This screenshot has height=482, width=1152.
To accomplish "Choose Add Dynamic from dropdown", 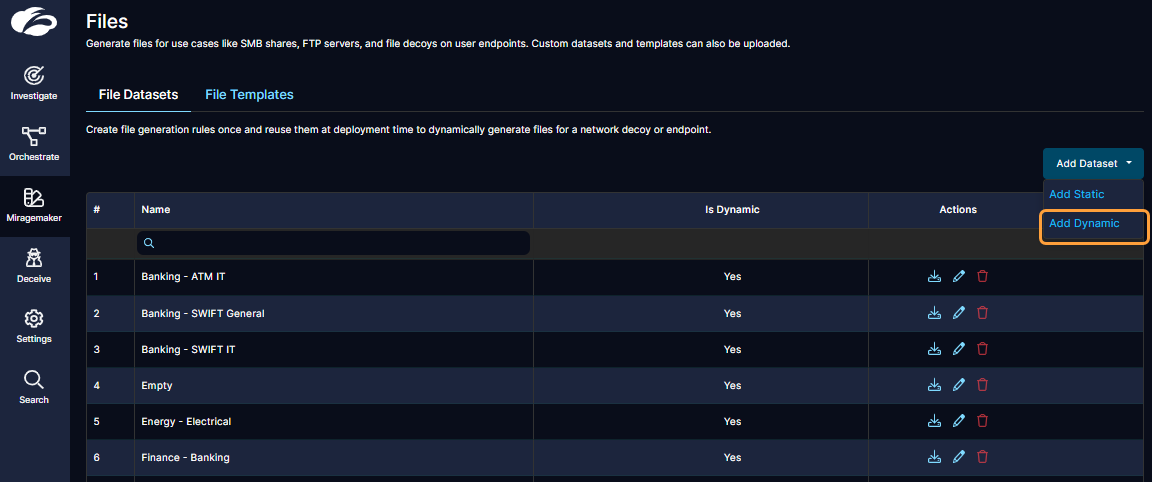I will point(1084,224).
